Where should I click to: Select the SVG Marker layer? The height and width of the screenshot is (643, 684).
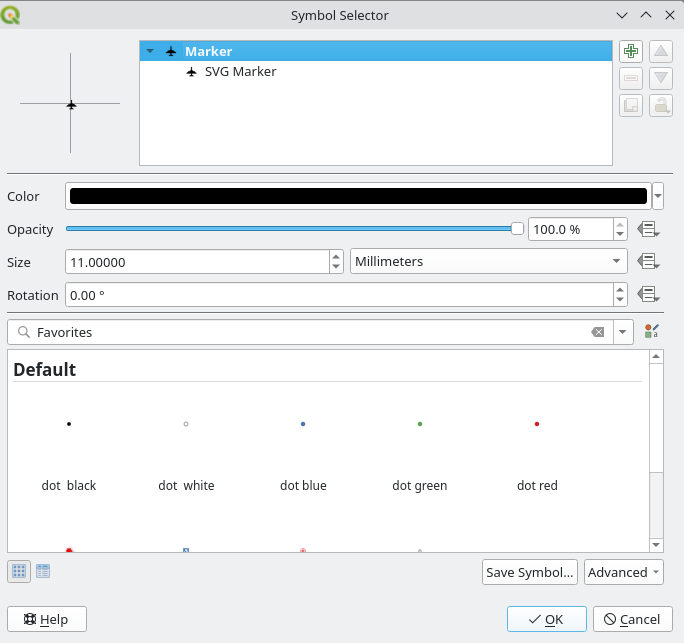(x=240, y=72)
